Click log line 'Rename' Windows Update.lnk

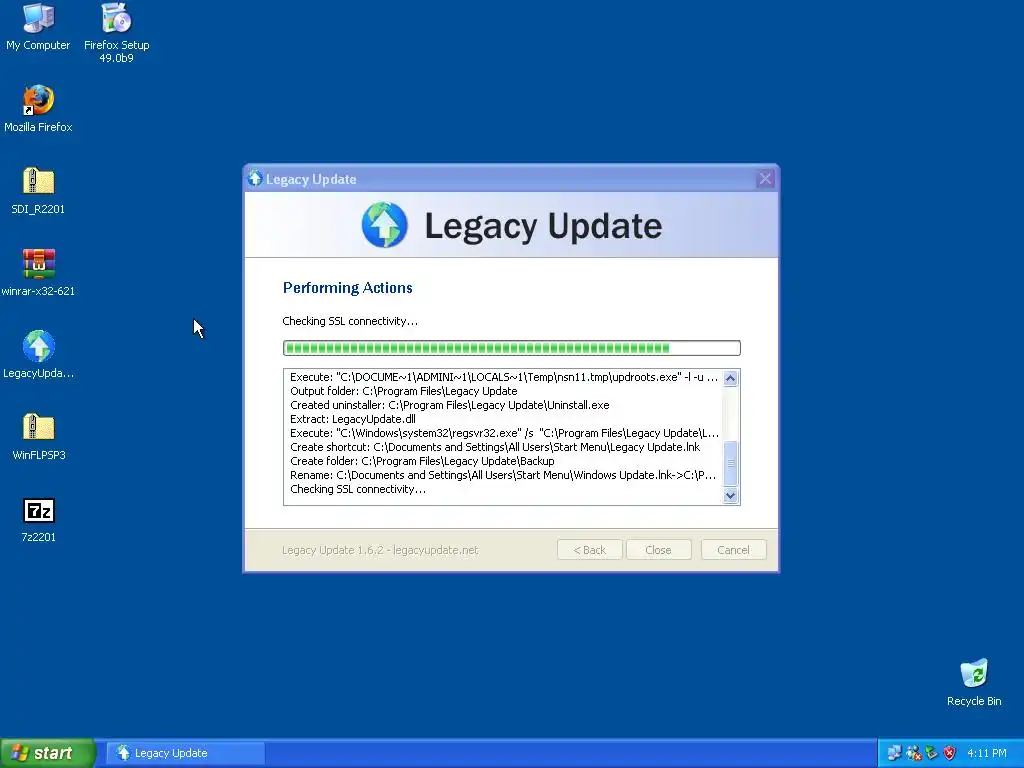[x=503, y=475]
